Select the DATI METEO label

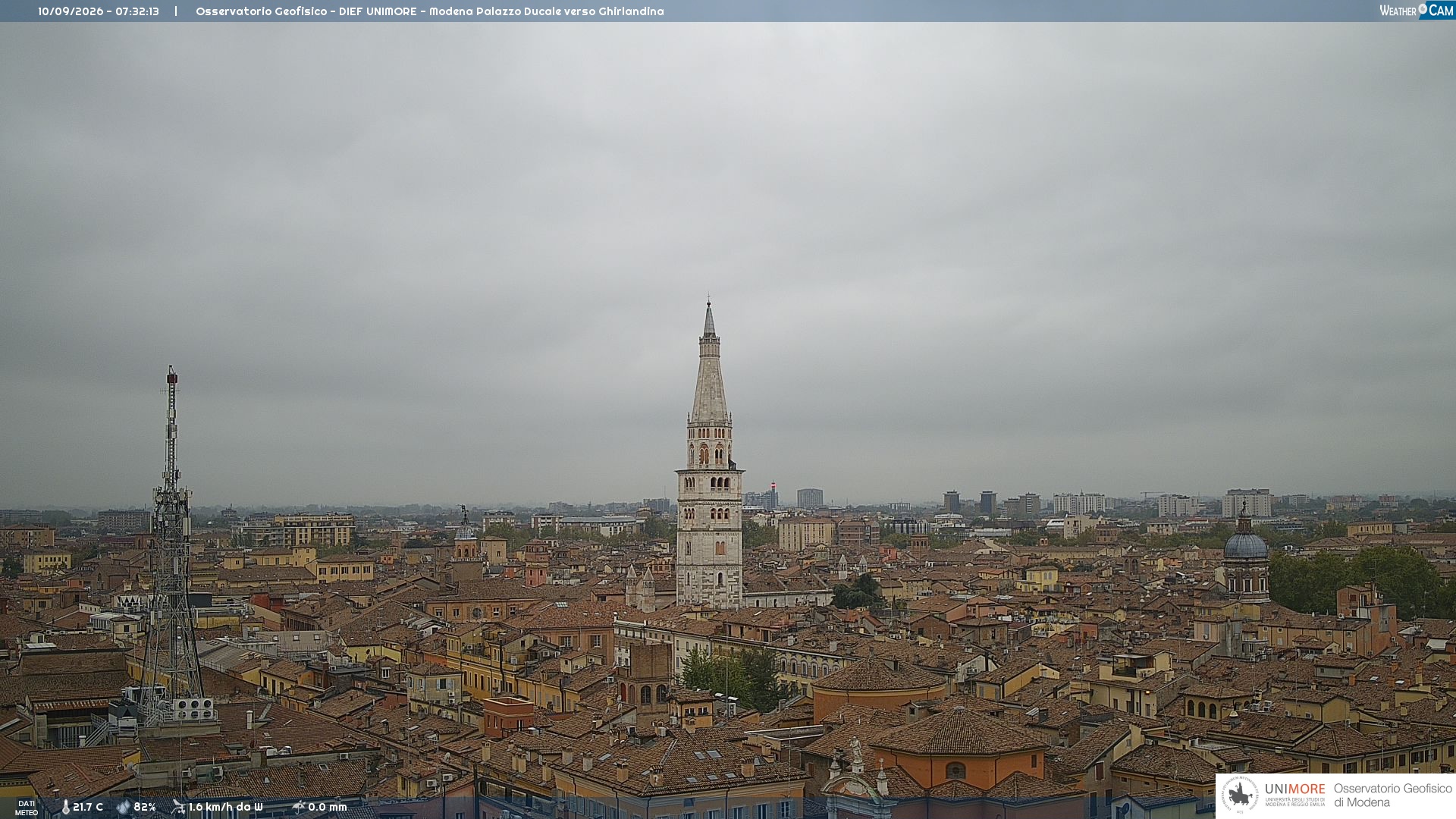click(x=27, y=808)
